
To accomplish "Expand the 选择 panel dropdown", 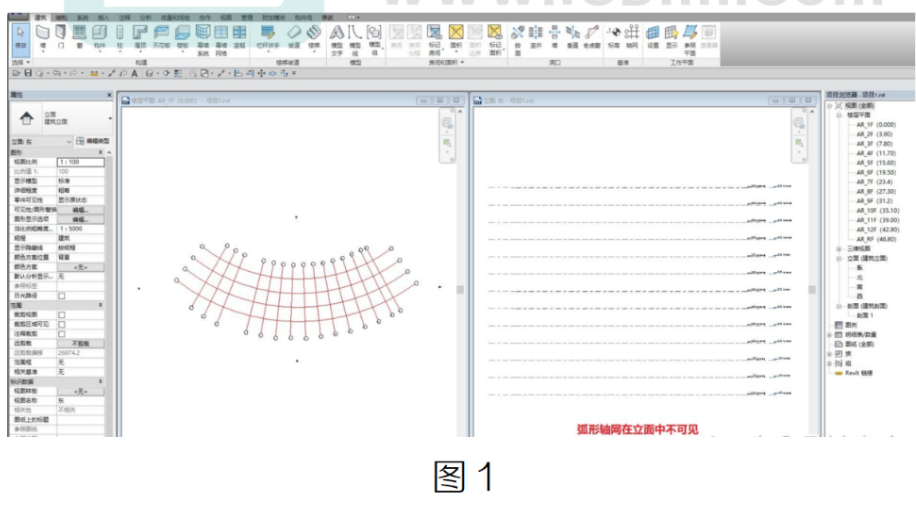I will (21, 62).
